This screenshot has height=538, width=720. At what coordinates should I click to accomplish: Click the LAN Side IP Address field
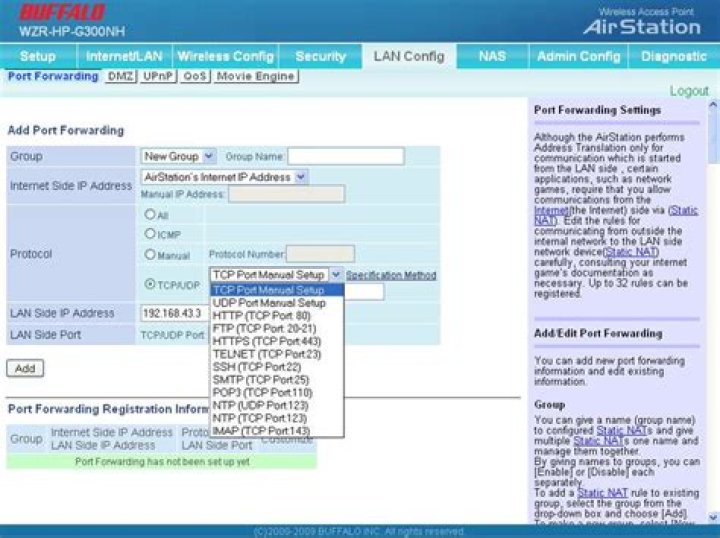pyautogui.click(x=174, y=313)
